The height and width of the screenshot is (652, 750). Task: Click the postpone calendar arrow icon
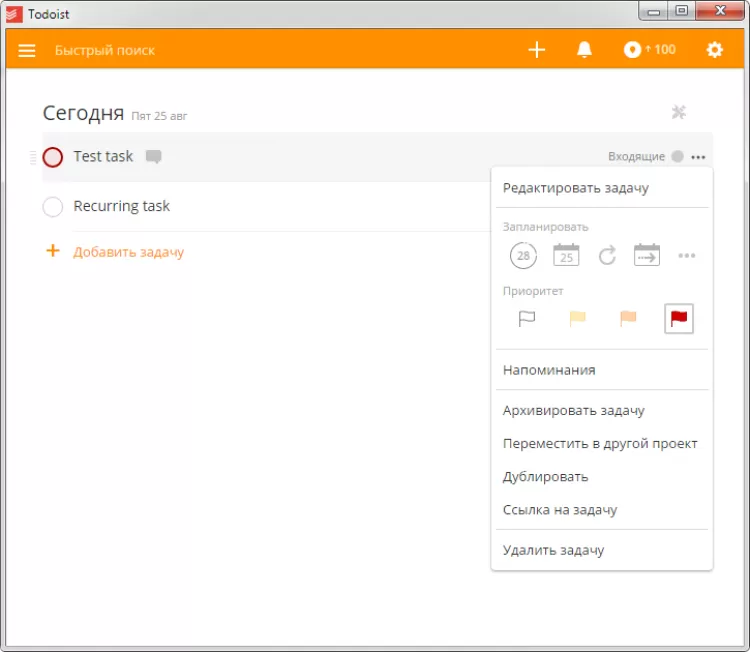[647, 255]
